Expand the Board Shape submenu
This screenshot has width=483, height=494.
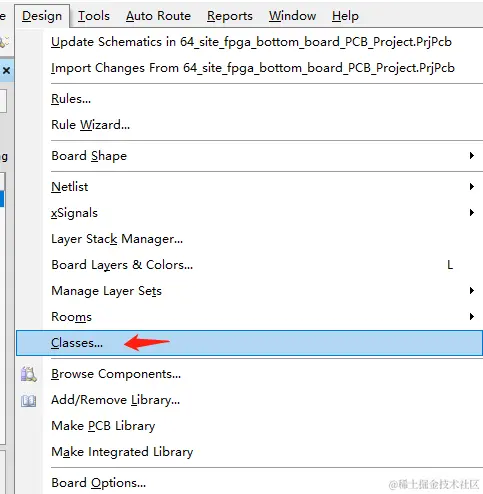point(250,156)
